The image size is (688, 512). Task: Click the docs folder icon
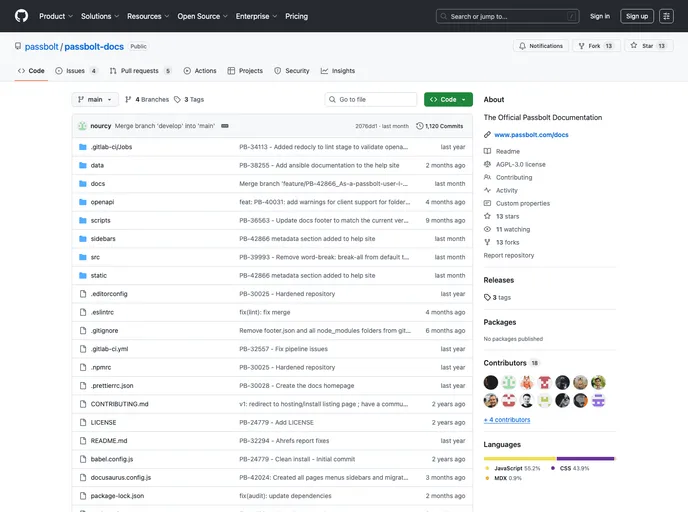tap(82, 183)
